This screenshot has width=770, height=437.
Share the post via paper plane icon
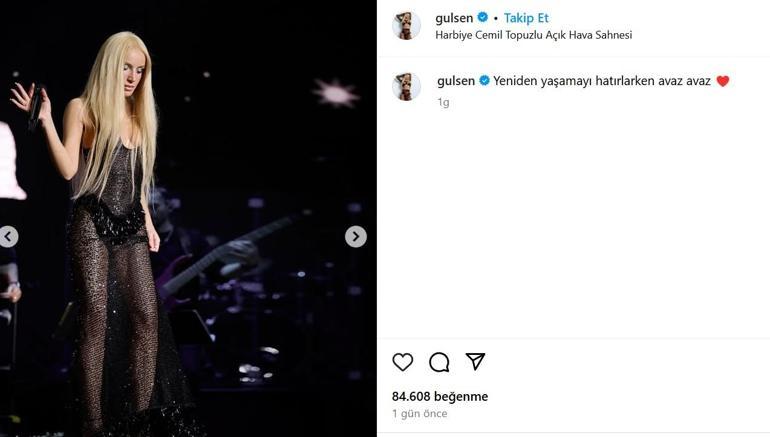[475, 361]
